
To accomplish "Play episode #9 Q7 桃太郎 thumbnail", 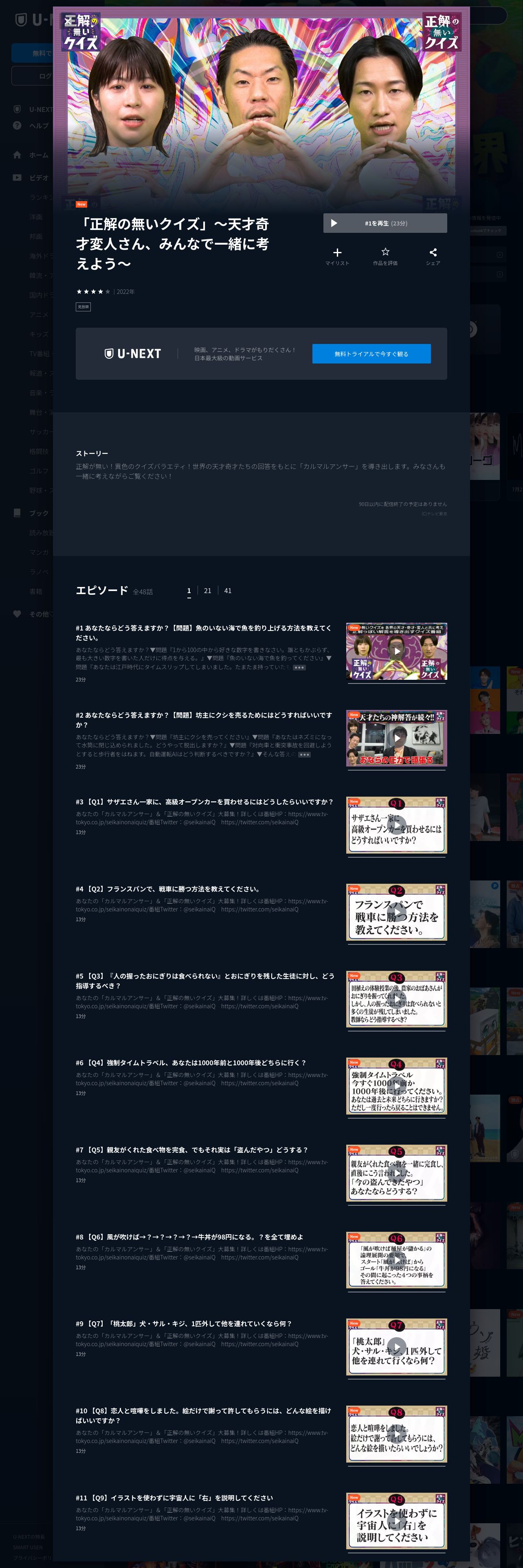I will [396, 1347].
